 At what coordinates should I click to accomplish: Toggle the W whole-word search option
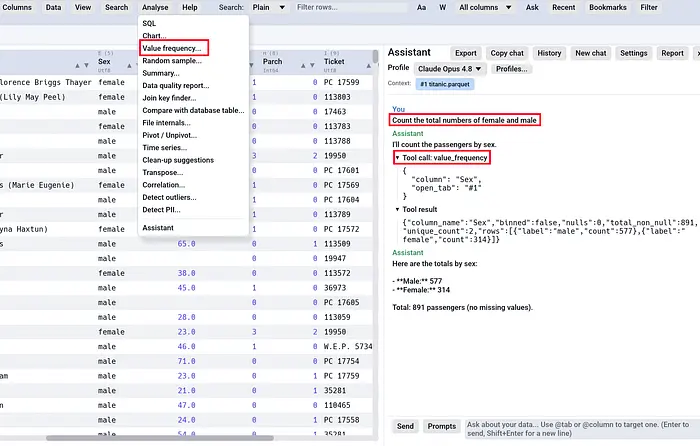[442, 7]
